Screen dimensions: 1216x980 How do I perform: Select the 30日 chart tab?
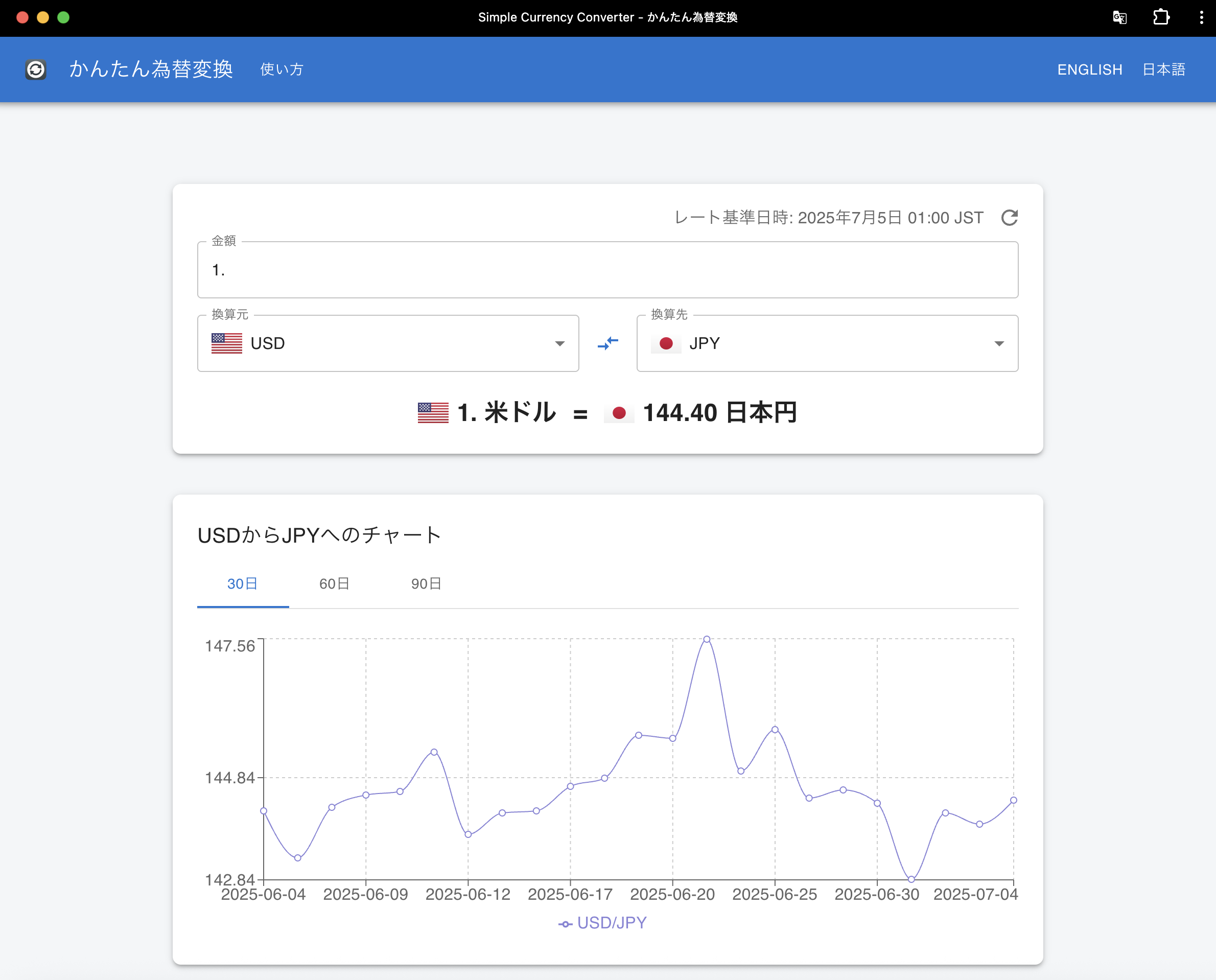click(x=242, y=584)
